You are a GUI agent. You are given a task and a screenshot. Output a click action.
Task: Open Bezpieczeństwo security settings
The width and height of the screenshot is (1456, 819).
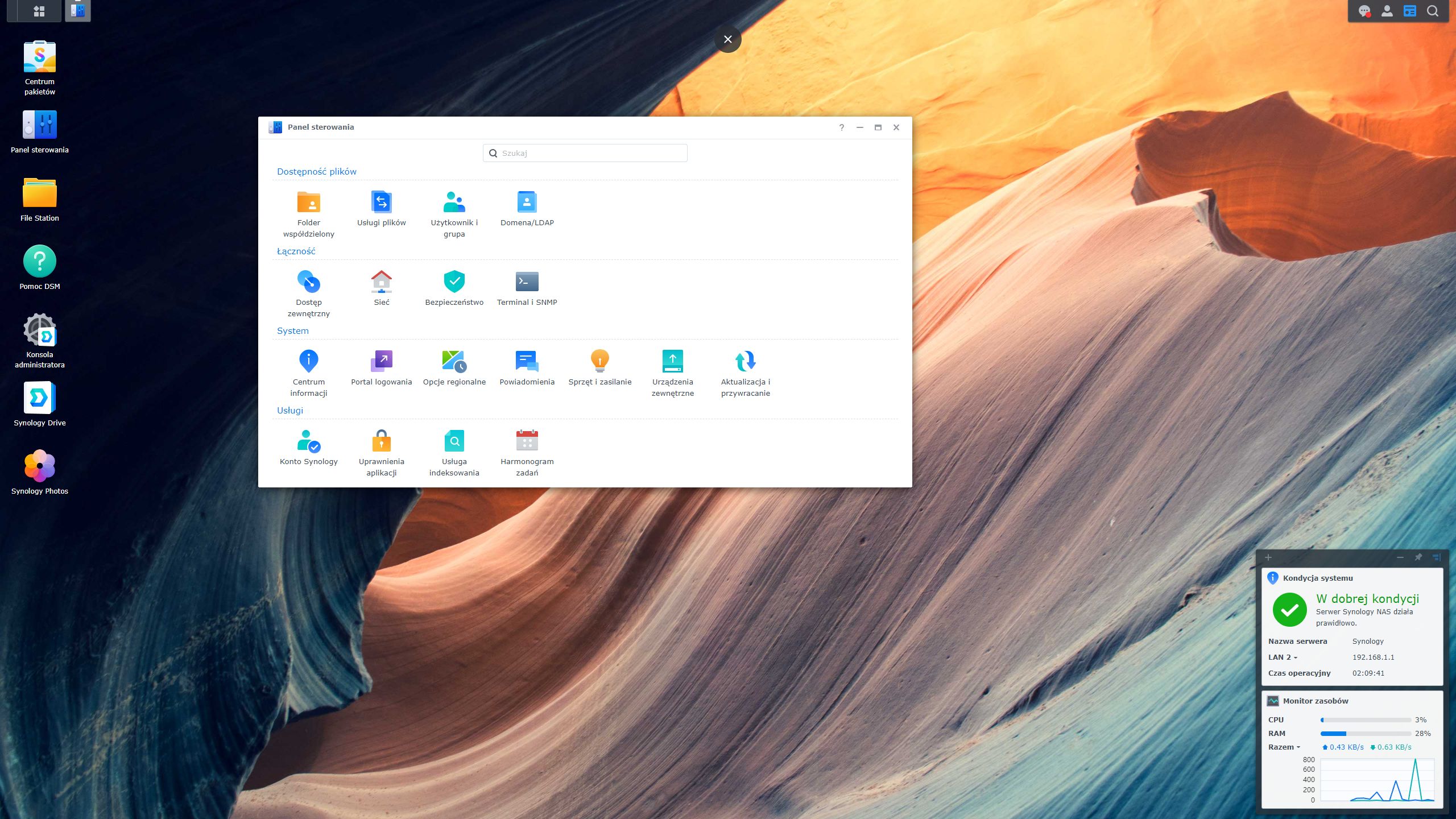[x=454, y=288]
